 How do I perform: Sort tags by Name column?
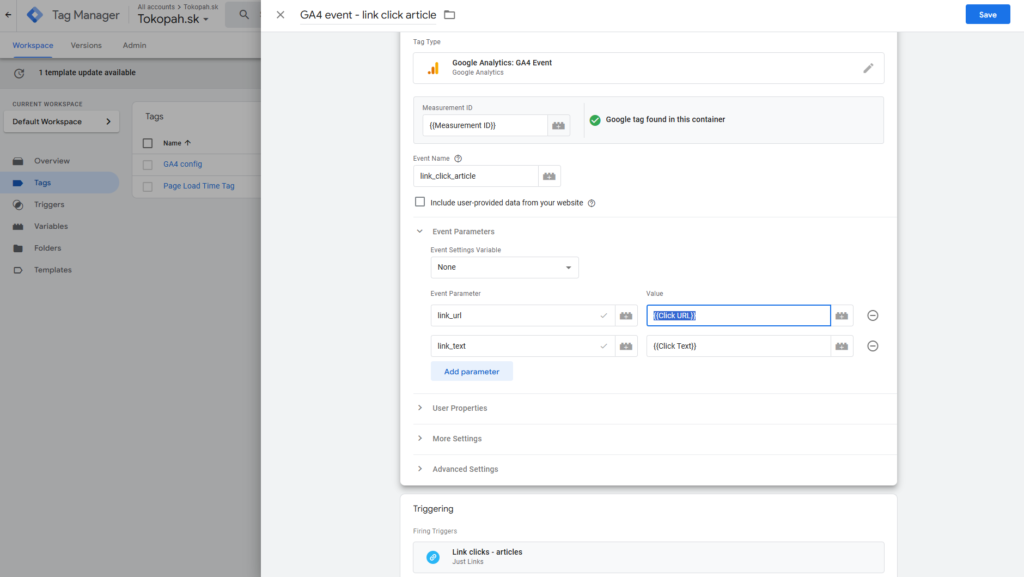(177, 143)
